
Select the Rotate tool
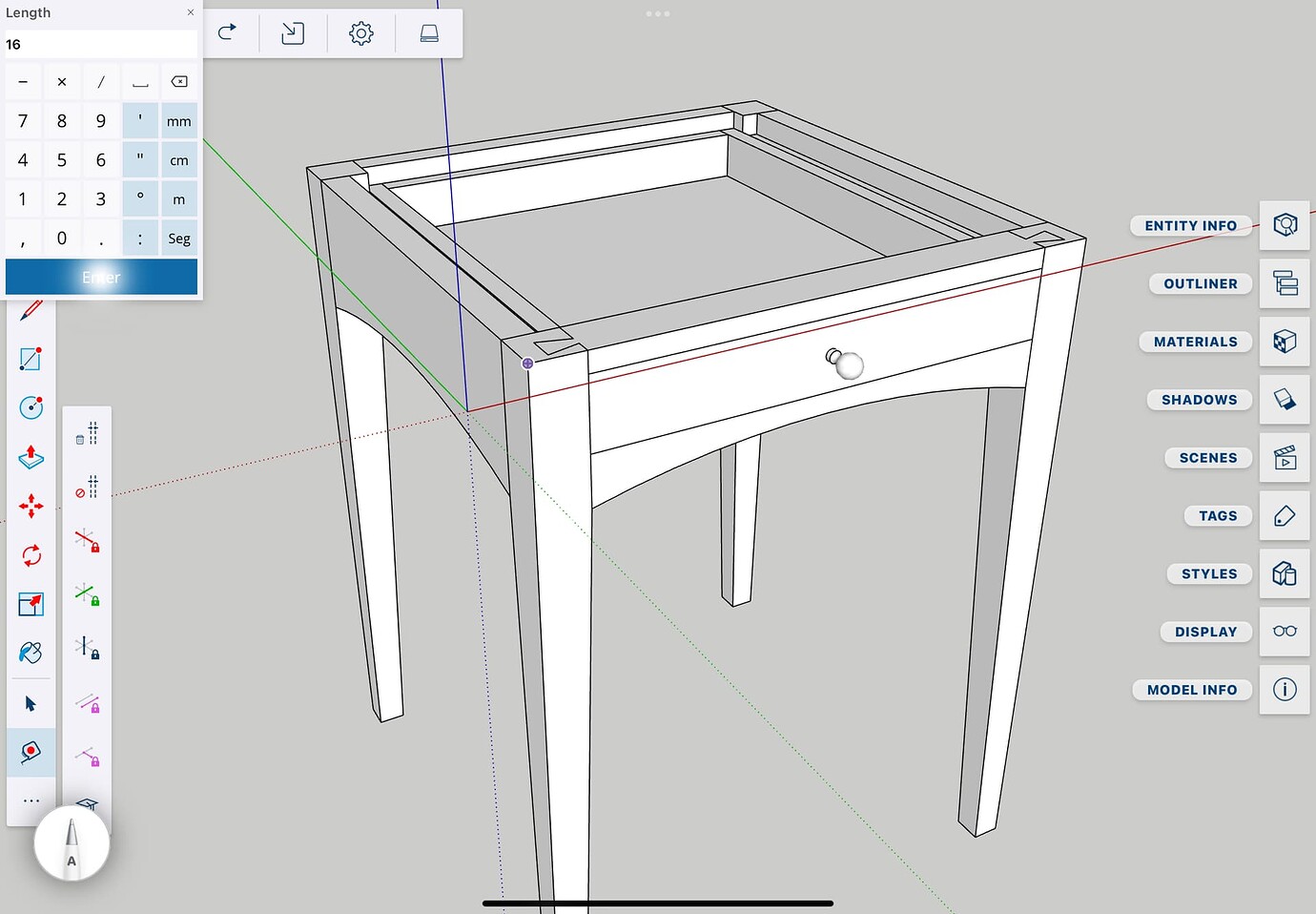[31, 554]
